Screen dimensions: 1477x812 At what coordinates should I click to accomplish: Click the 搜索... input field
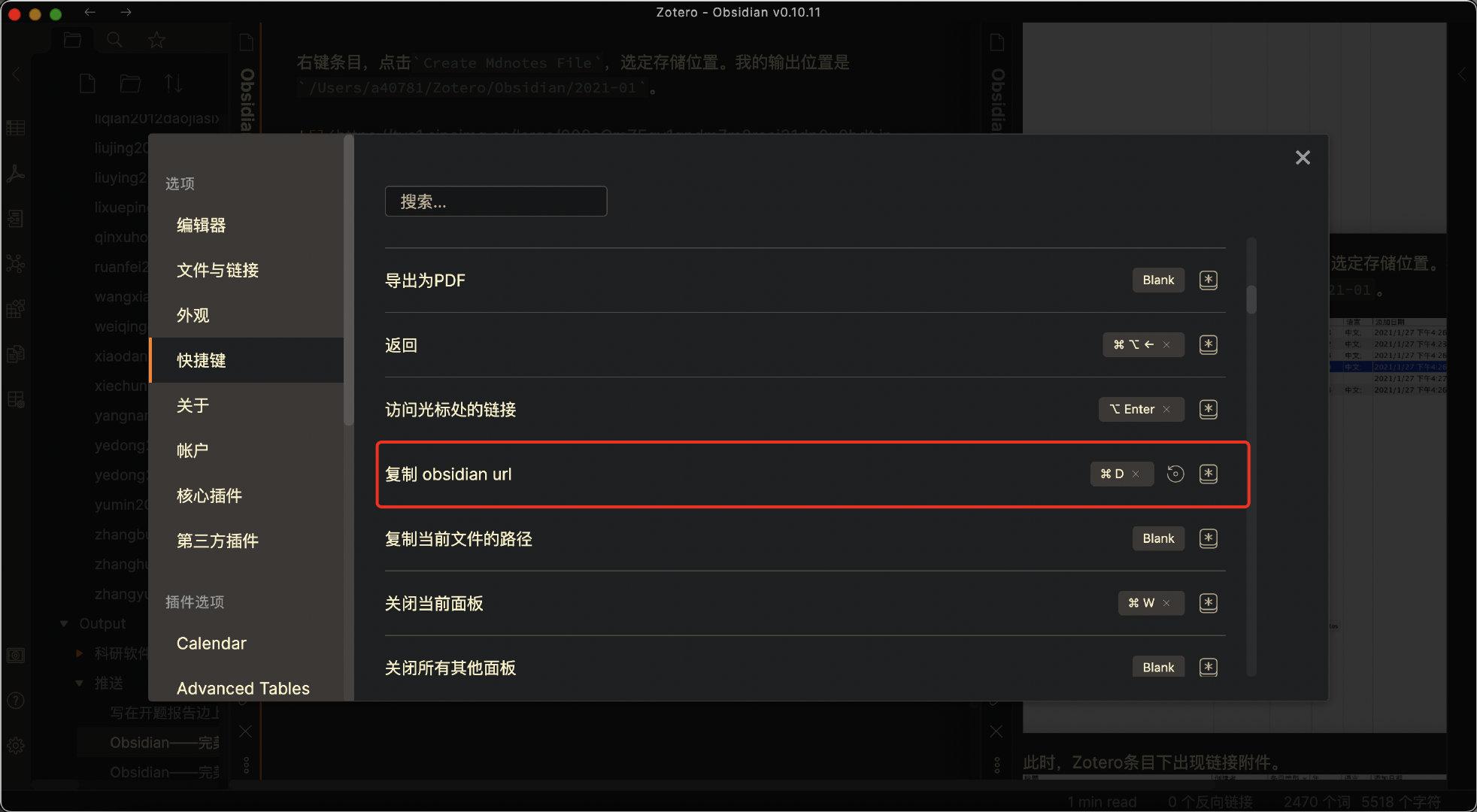point(496,201)
